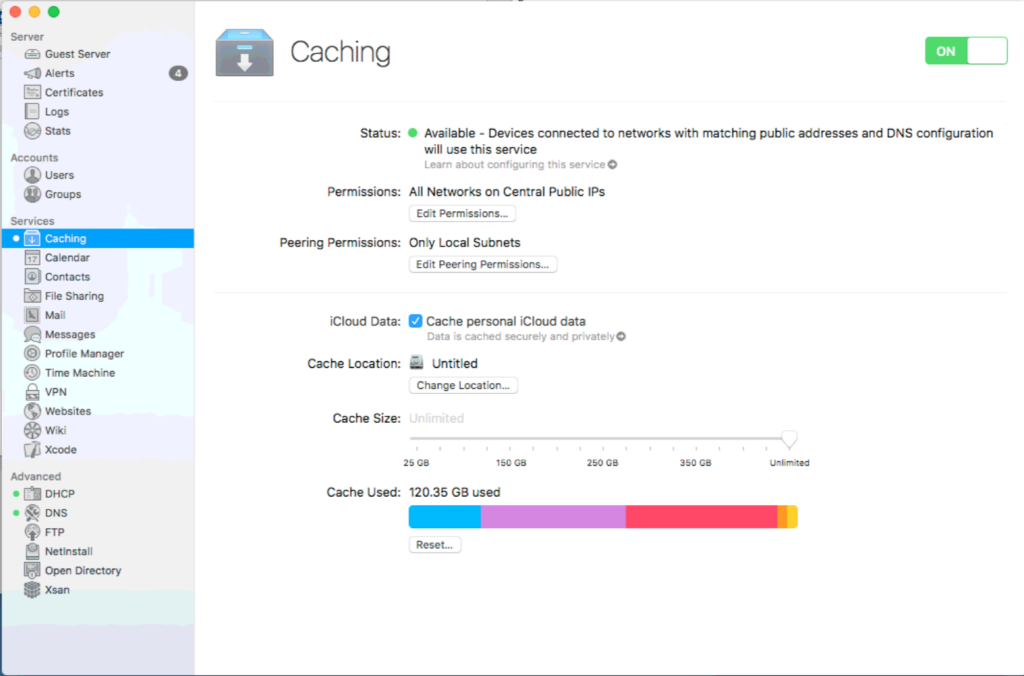This screenshot has width=1024, height=676.
Task: Click the Alerts badge showing 4
Action: 178,73
